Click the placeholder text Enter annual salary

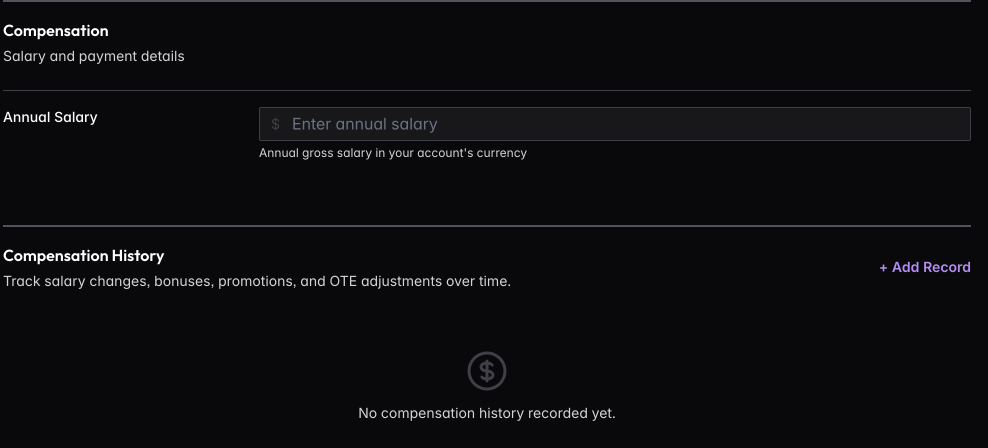(x=364, y=125)
